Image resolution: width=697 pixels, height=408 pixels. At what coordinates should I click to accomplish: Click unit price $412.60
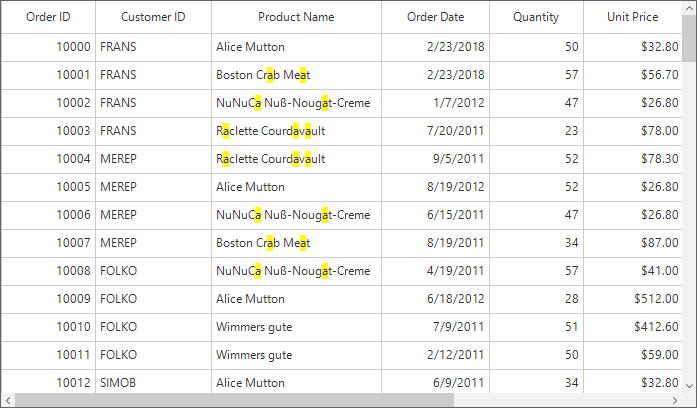(x=657, y=327)
